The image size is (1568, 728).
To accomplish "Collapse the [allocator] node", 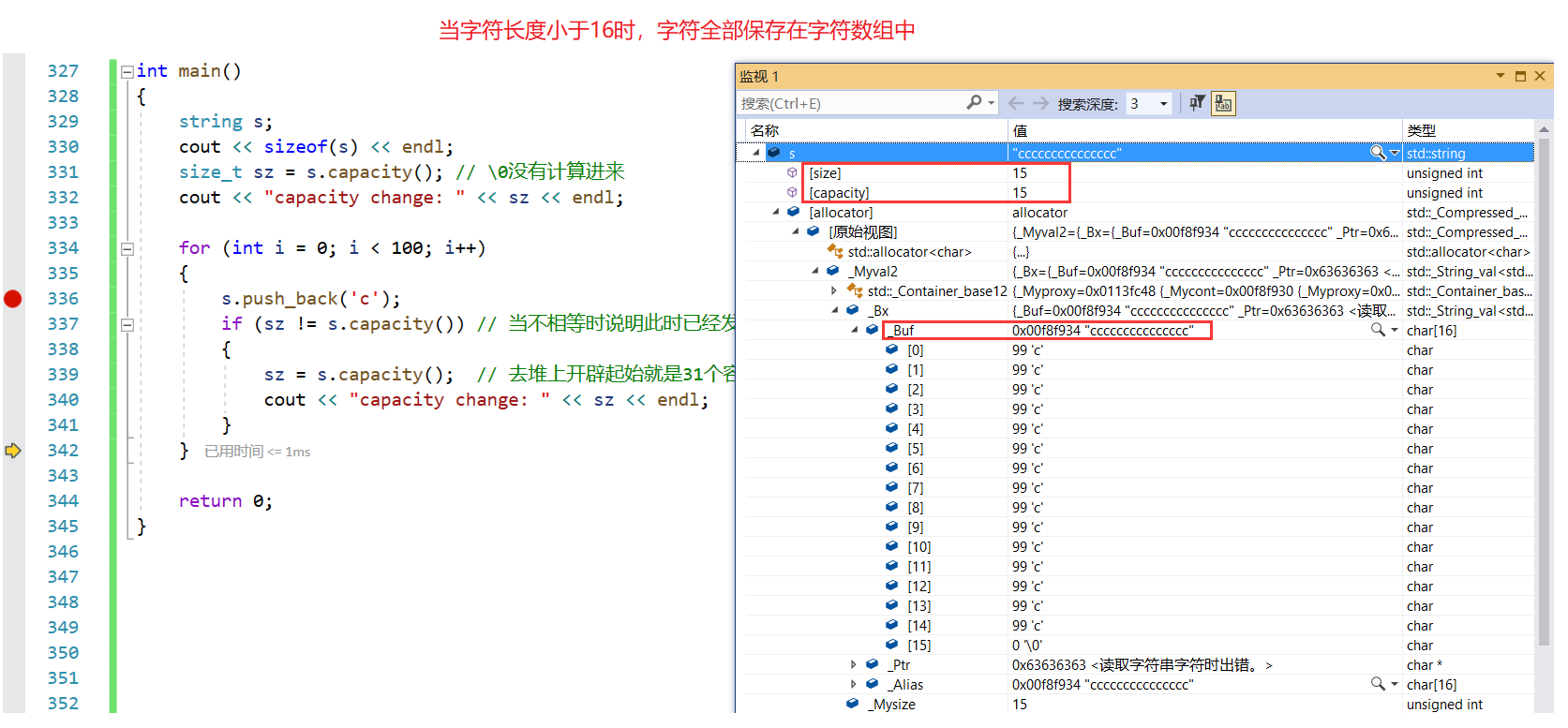I will (776, 213).
